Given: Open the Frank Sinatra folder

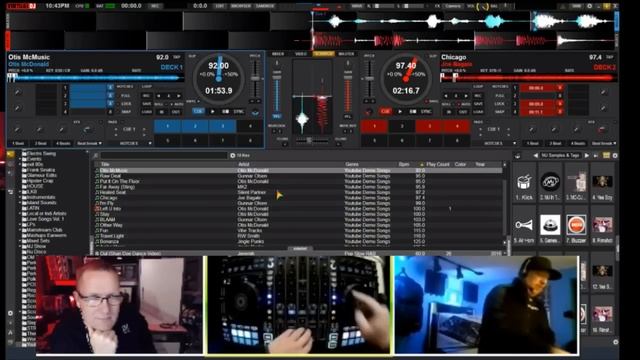Looking at the screenshot, I should 40,170.
